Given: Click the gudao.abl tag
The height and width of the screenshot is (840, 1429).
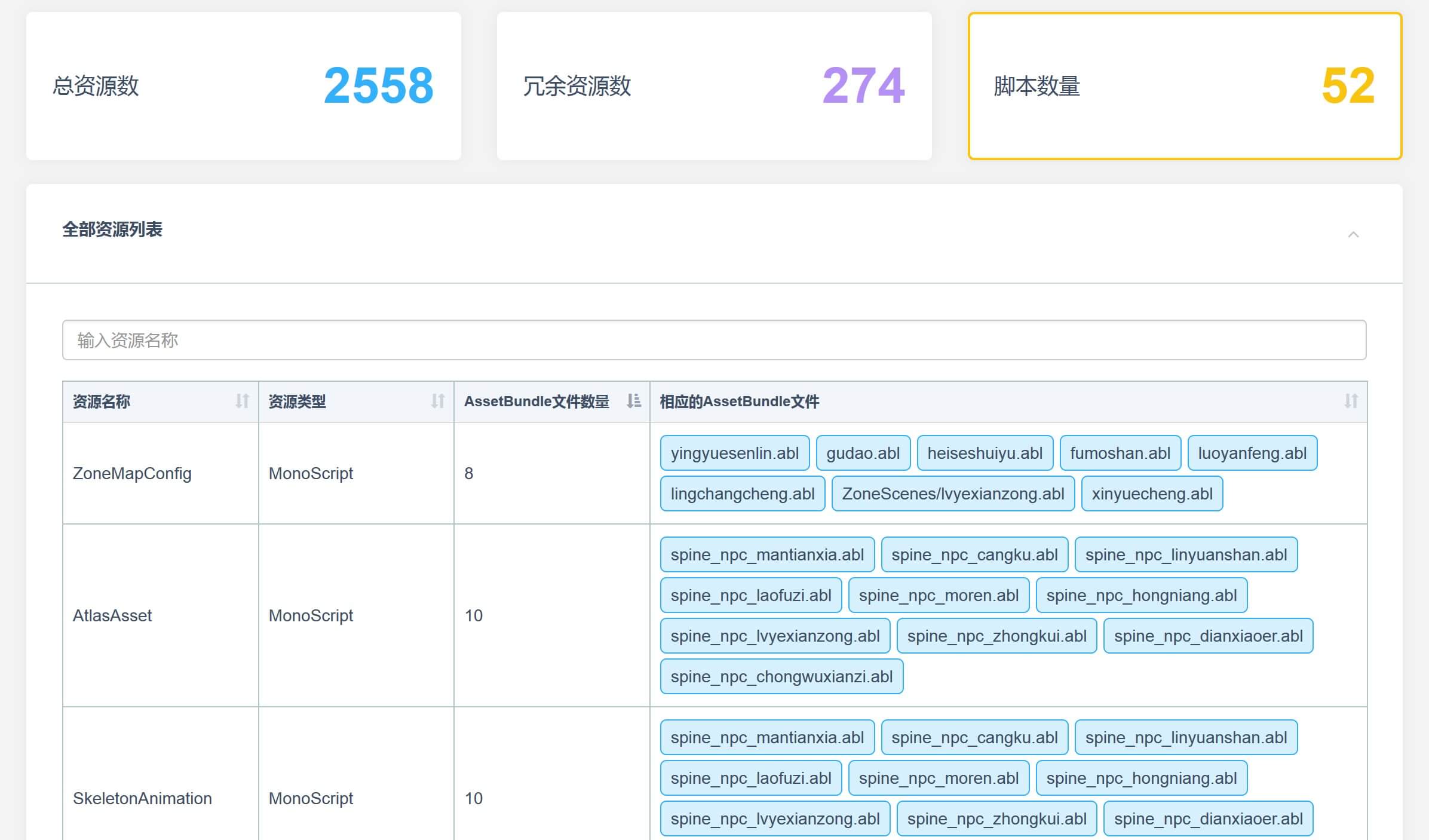Looking at the screenshot, I should tap(863, 453).
